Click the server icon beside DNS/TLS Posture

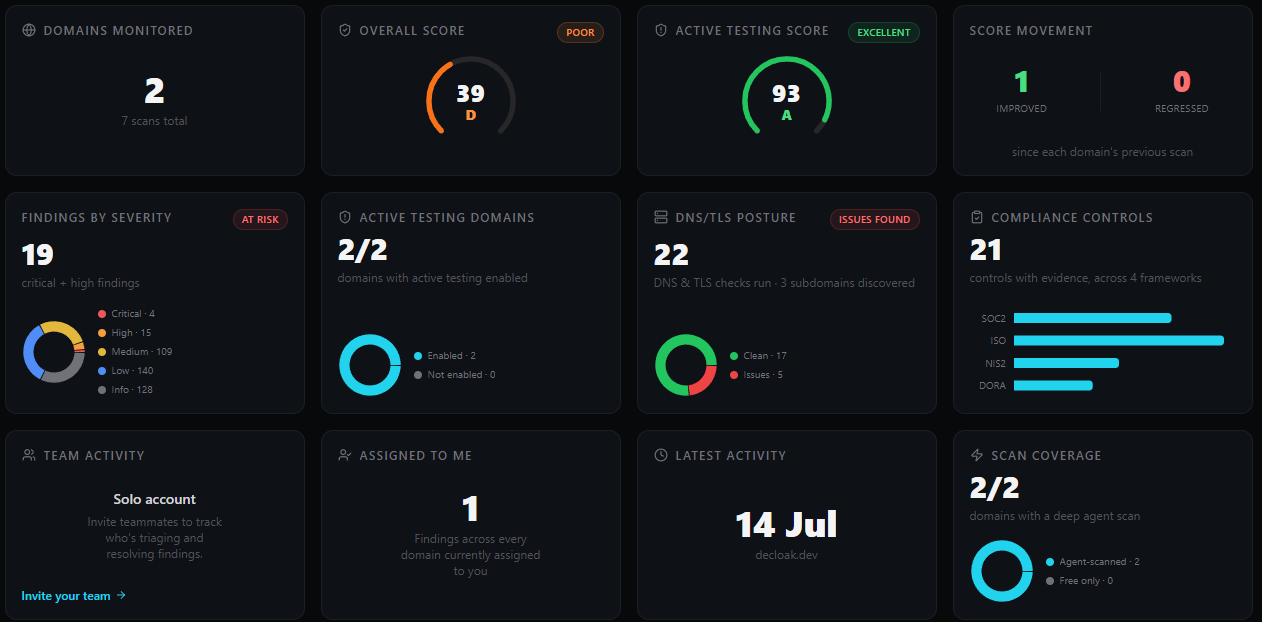point(661,217)
